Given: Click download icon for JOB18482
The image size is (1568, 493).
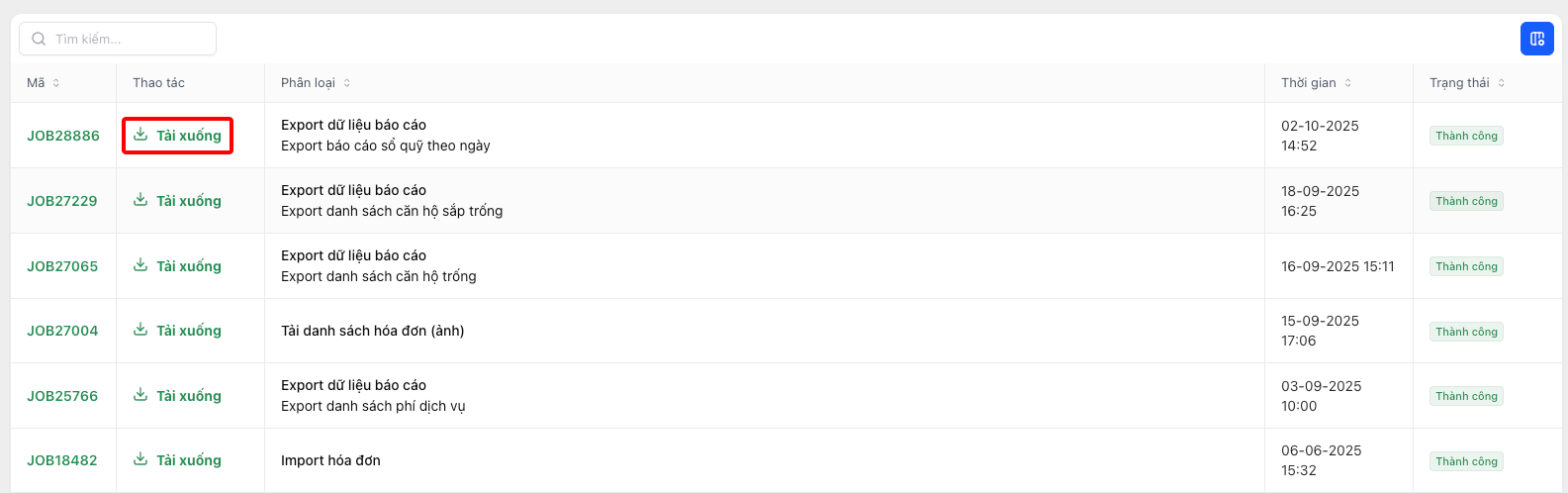Looking at the screenshot, I should 140,459.
